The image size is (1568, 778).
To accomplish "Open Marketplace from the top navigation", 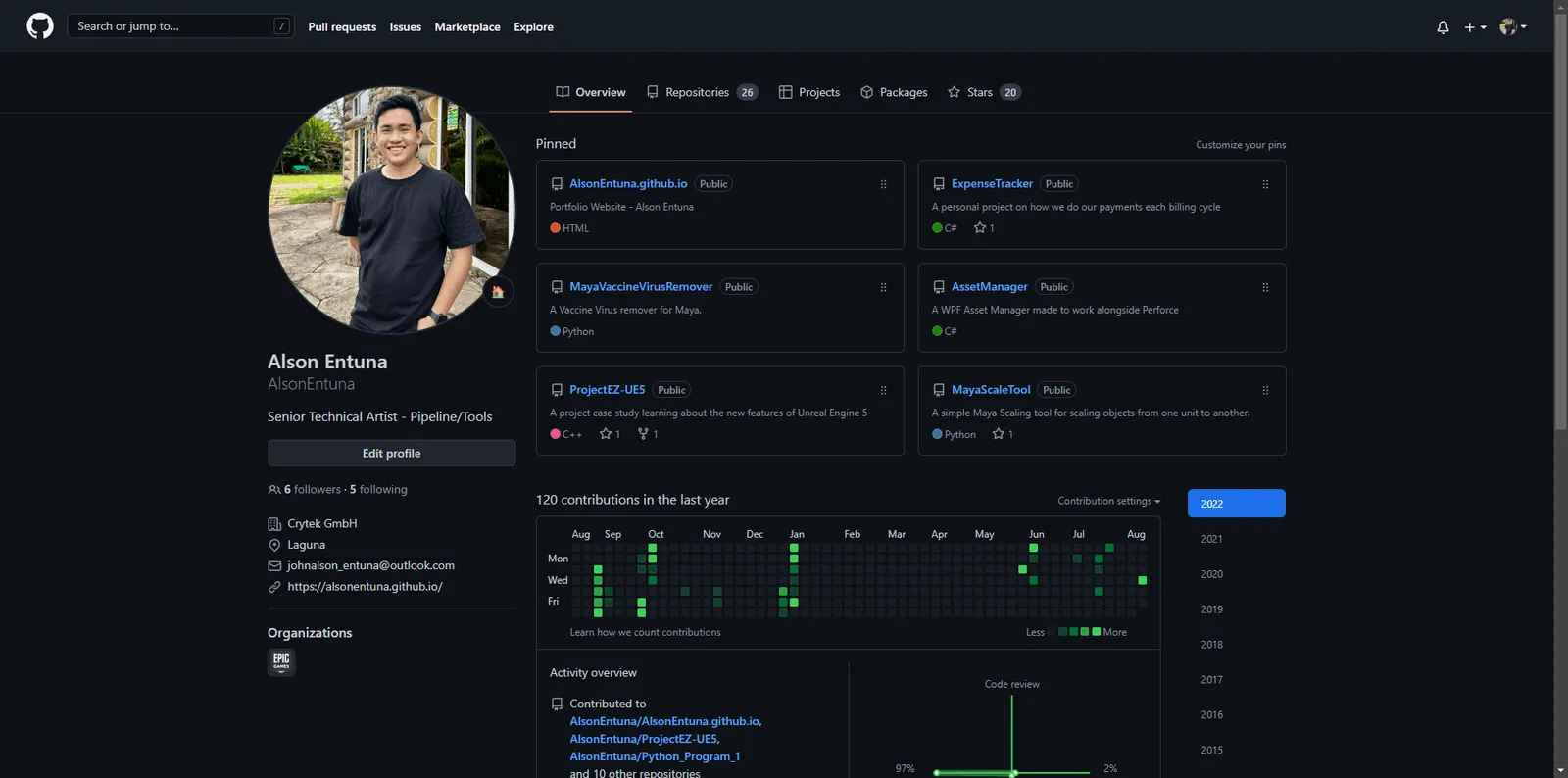I will 467,27.
